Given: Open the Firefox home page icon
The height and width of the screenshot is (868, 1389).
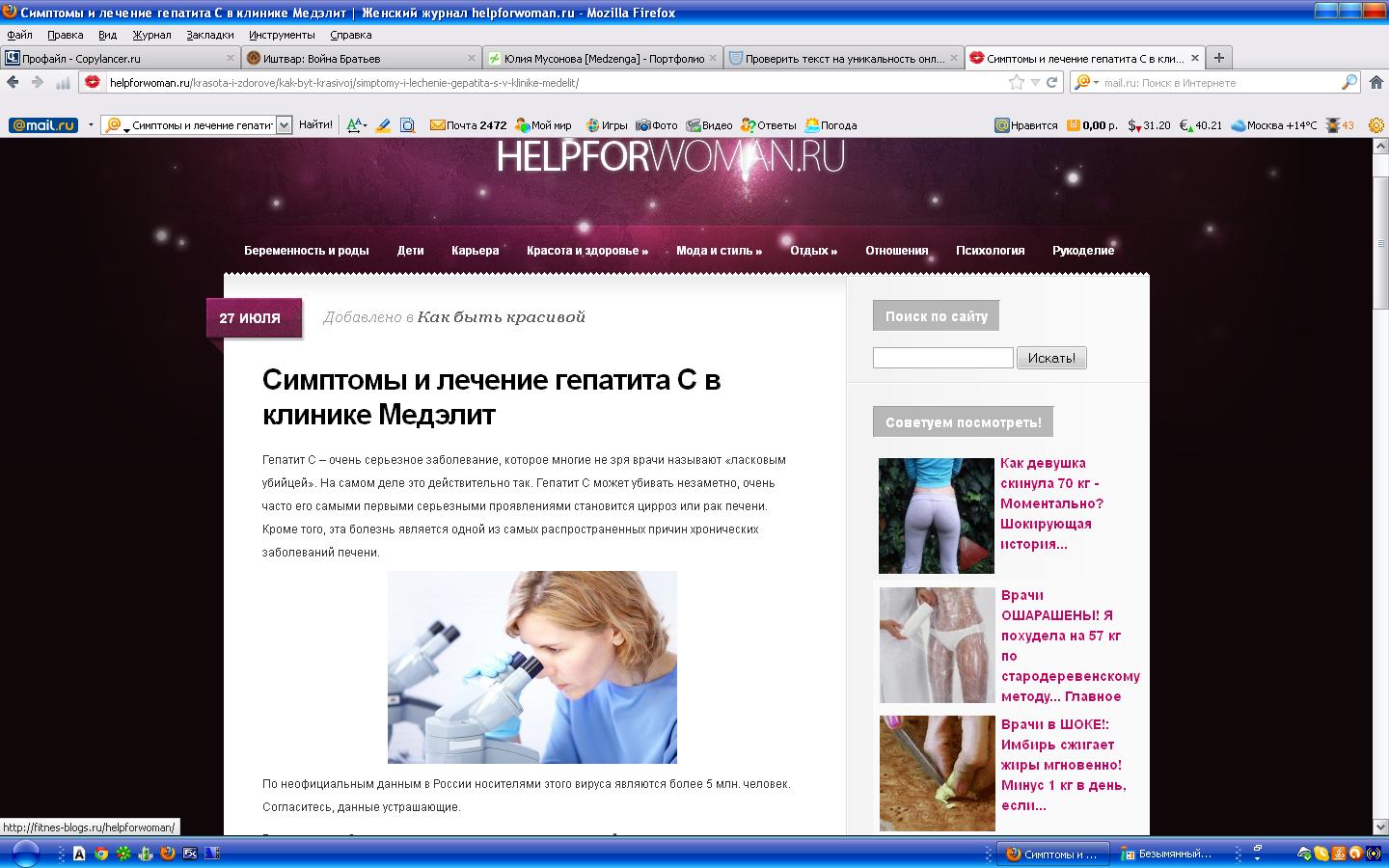Looking at the screenshot, I should click(x=1376, y=83).
